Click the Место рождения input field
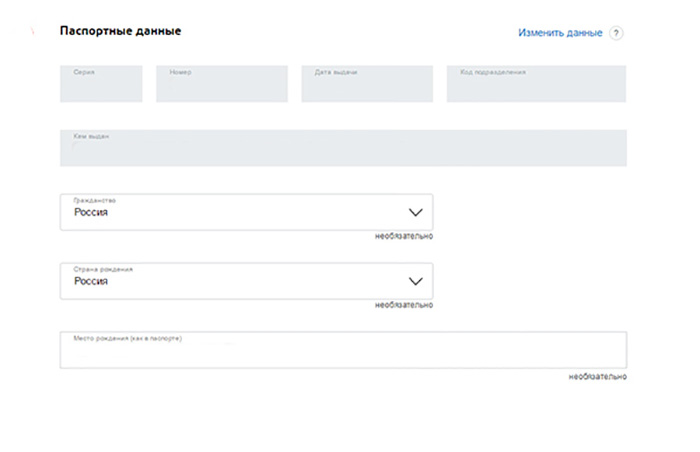The image size is (700, 452). (x=343, y=350)
